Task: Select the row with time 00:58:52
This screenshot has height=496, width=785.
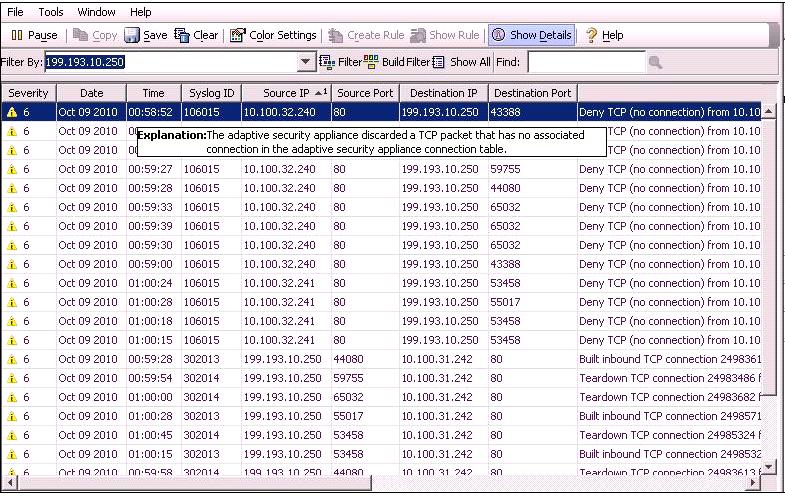Action: pos(381,112)
